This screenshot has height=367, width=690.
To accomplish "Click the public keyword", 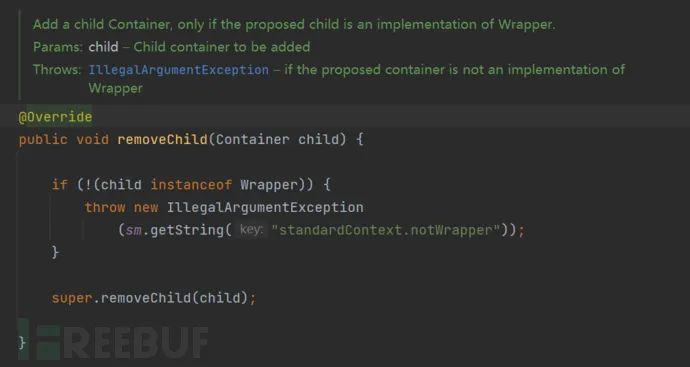I will tap(43, 139).
